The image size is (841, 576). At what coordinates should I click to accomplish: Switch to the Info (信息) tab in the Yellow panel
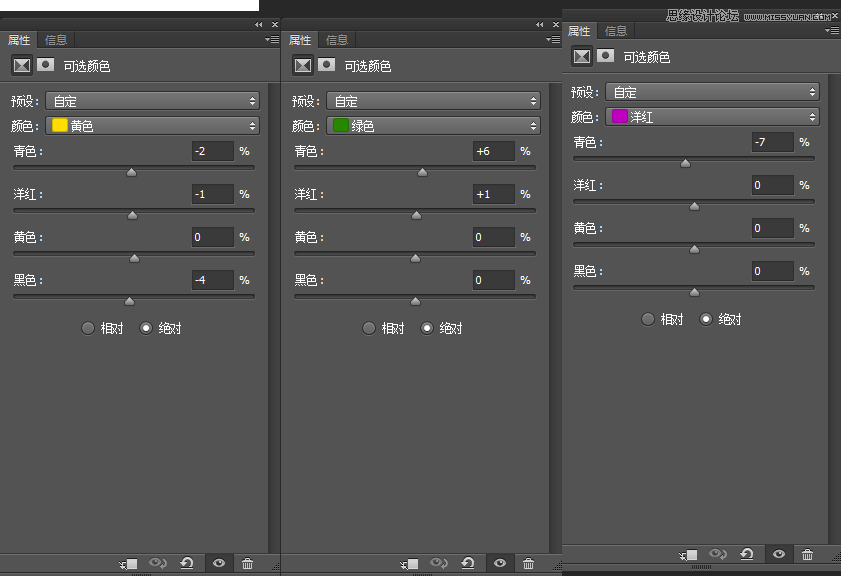(56, 40)
